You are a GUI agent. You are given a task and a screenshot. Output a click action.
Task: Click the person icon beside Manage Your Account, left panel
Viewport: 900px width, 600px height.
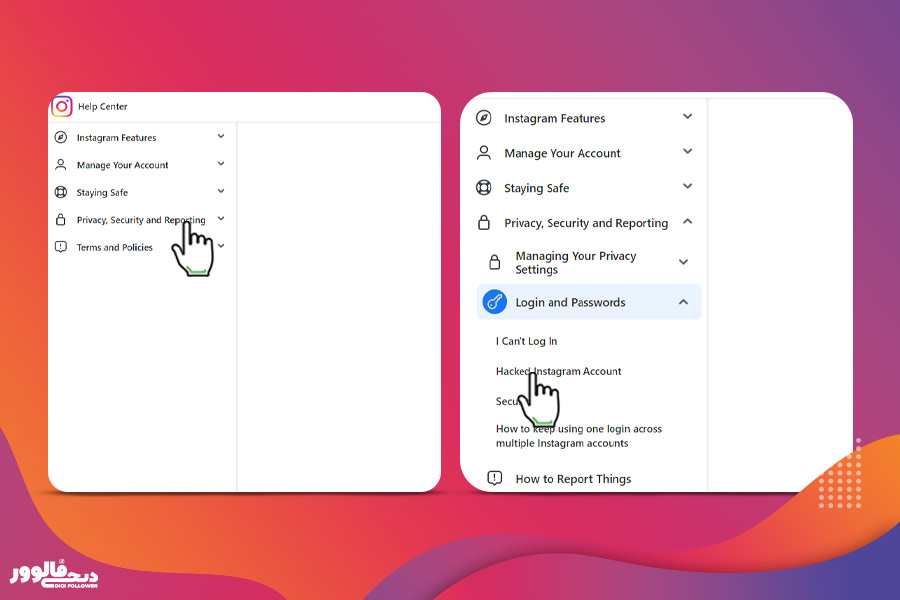[x=60, y=165]
